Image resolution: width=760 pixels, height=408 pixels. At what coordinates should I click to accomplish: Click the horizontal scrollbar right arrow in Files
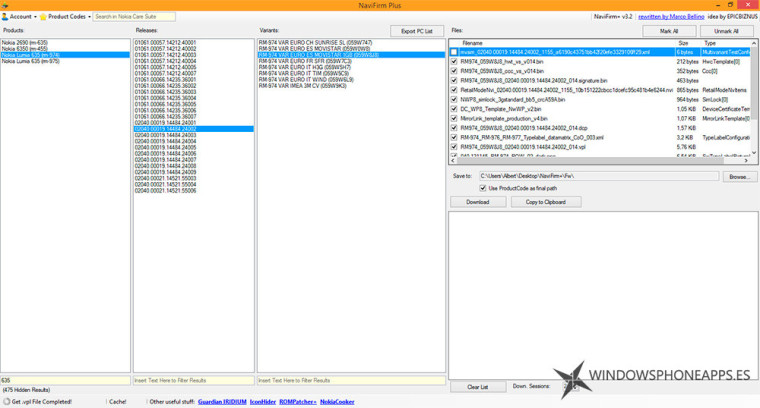pyautogui.click(x=746, y=160)
